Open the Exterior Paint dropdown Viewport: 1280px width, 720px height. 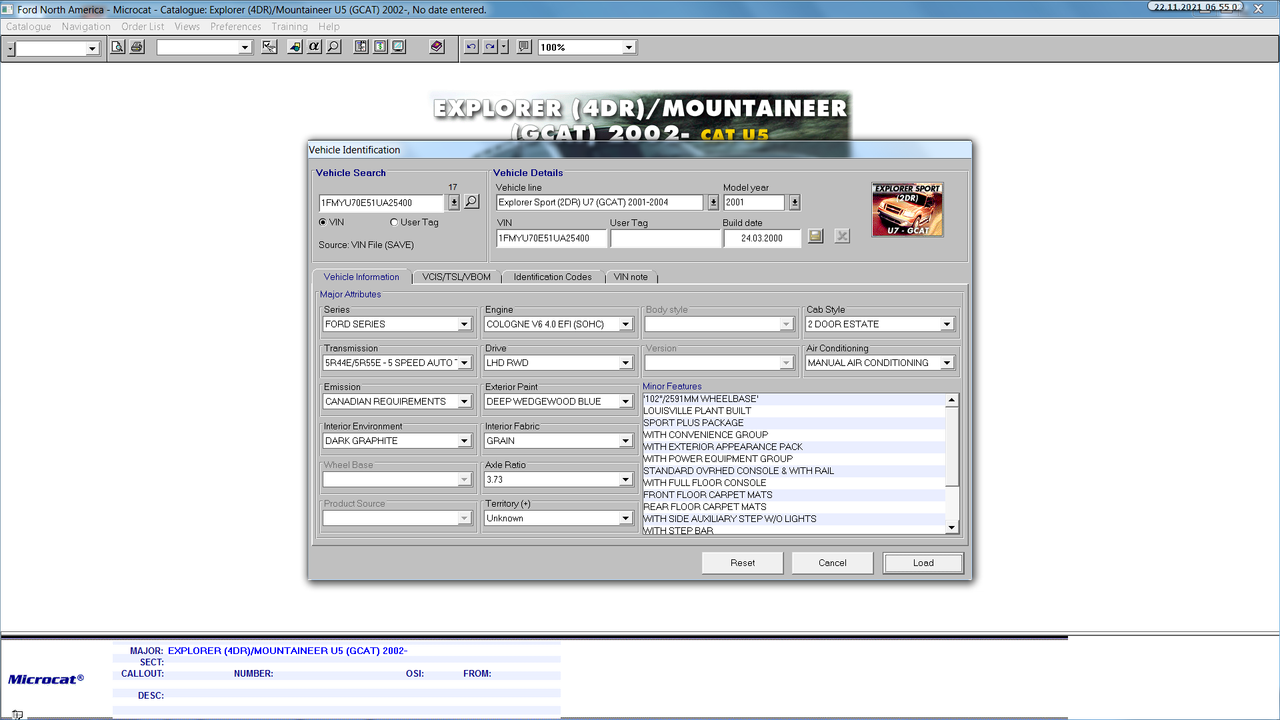626,402
